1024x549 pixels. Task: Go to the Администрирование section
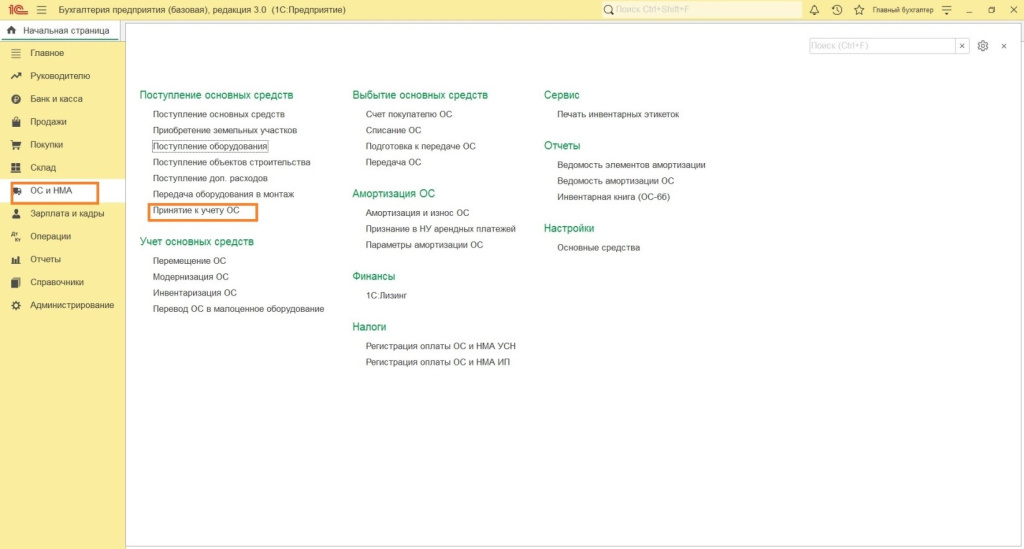(72, 305)
